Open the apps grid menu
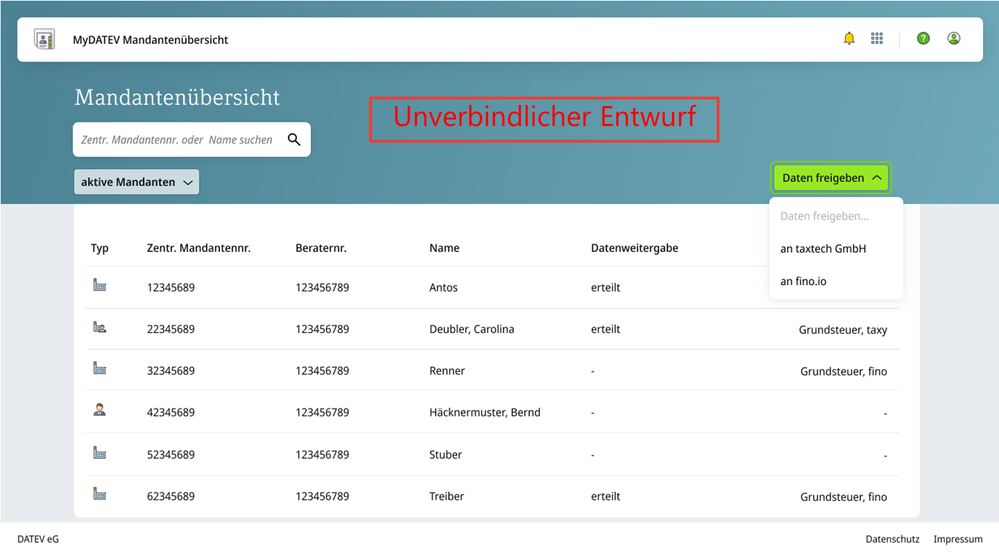 877,39
